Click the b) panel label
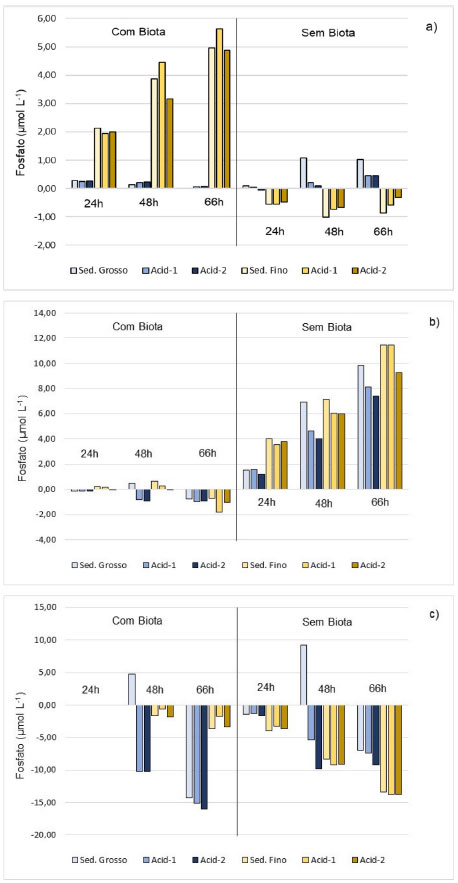458x883 pixels. pyautogui.click(x=432, y=322)
